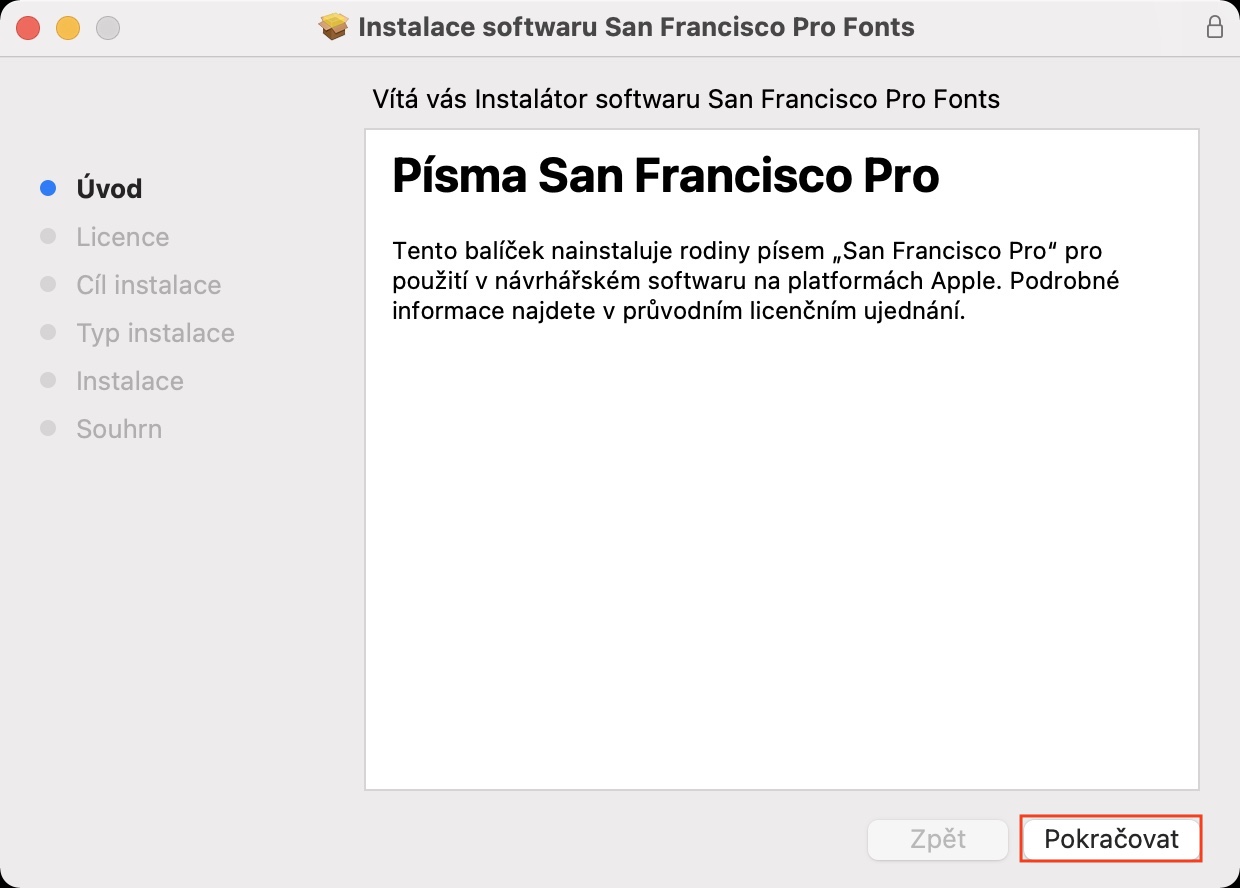Viewport: 1240px width, 888px height.
Task: Select the Cíl instalace step
Action: 148,285
